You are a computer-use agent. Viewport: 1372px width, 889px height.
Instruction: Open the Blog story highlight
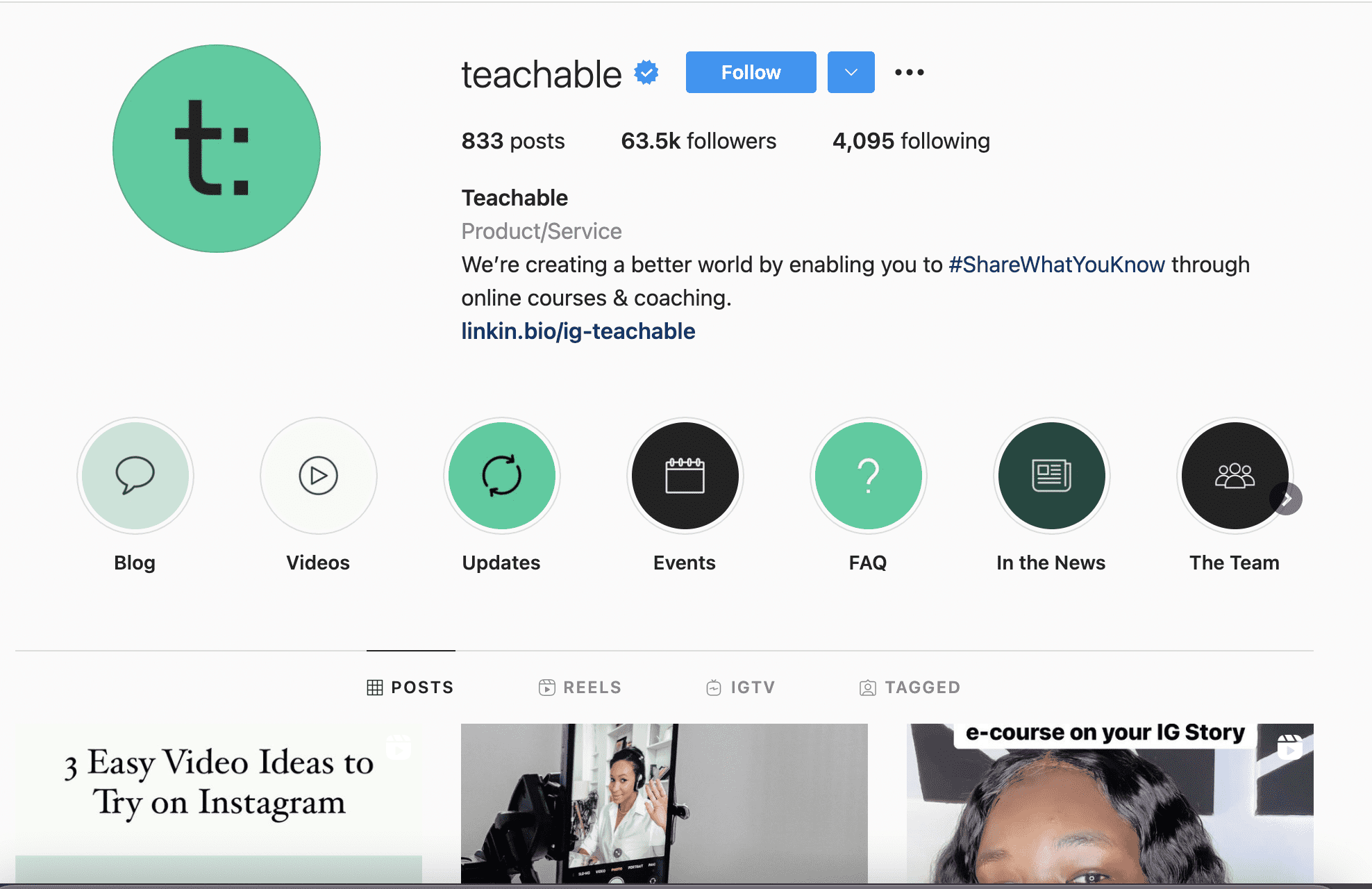[x=135, y=476]
